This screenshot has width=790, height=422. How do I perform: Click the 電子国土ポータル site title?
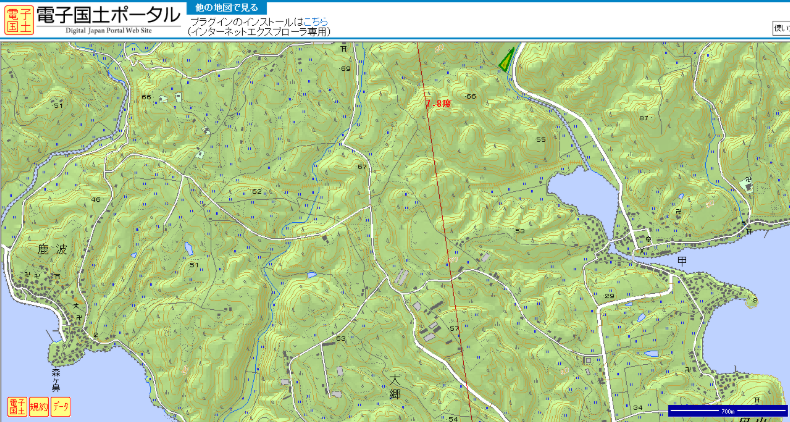click(x=109, y=15)
